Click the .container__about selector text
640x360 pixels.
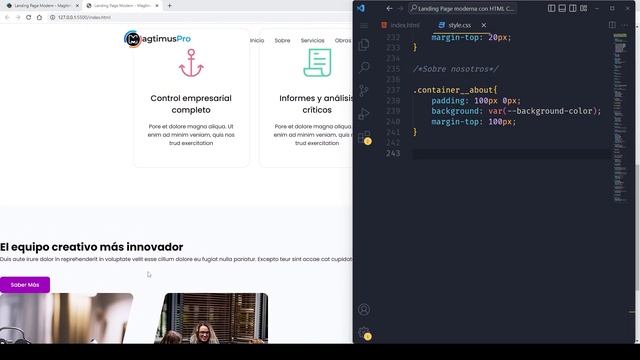tap(454, 90)
